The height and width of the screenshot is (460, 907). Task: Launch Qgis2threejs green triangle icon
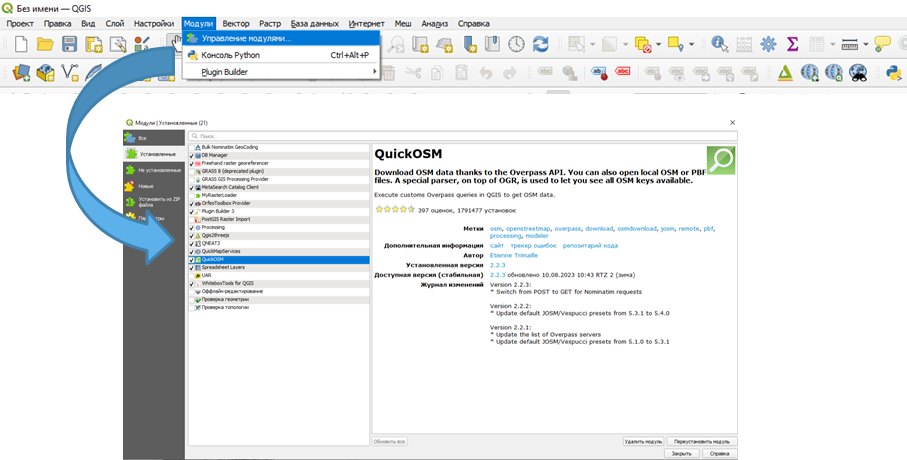pyautogui.click(x=785, y=72)
